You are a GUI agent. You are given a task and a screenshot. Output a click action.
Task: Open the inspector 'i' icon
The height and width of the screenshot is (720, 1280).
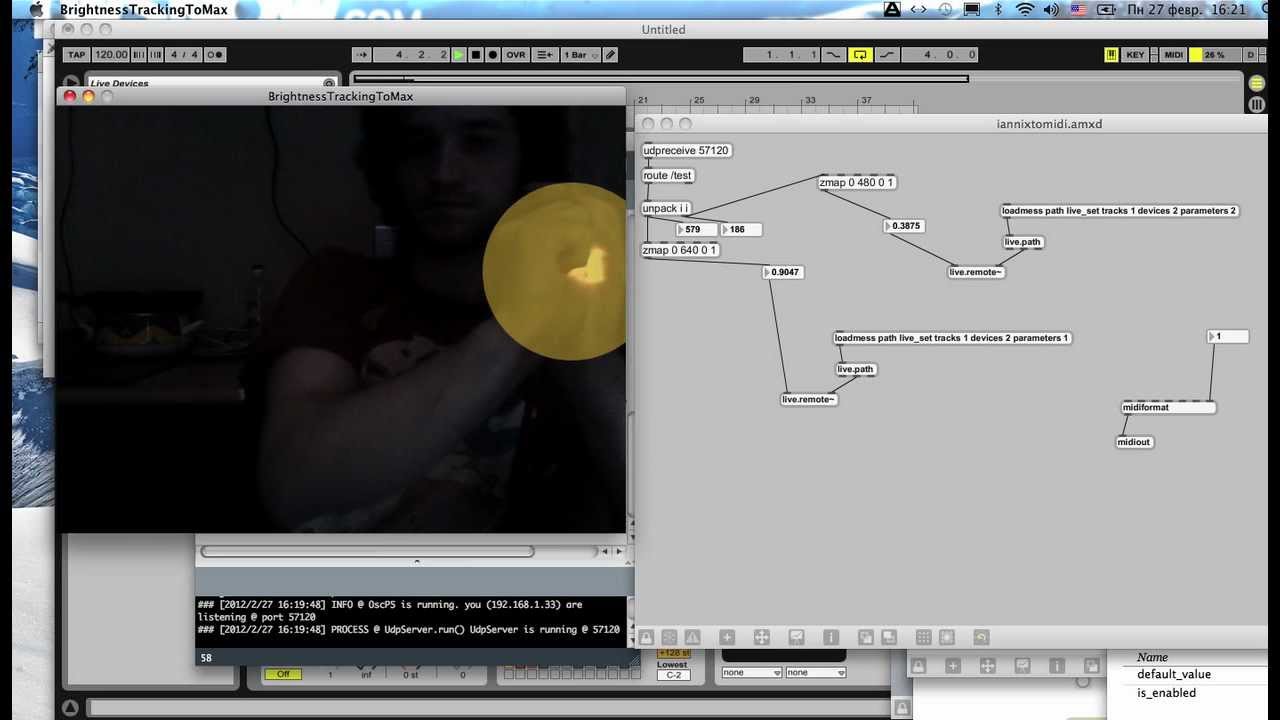click(x=830, y=637)
